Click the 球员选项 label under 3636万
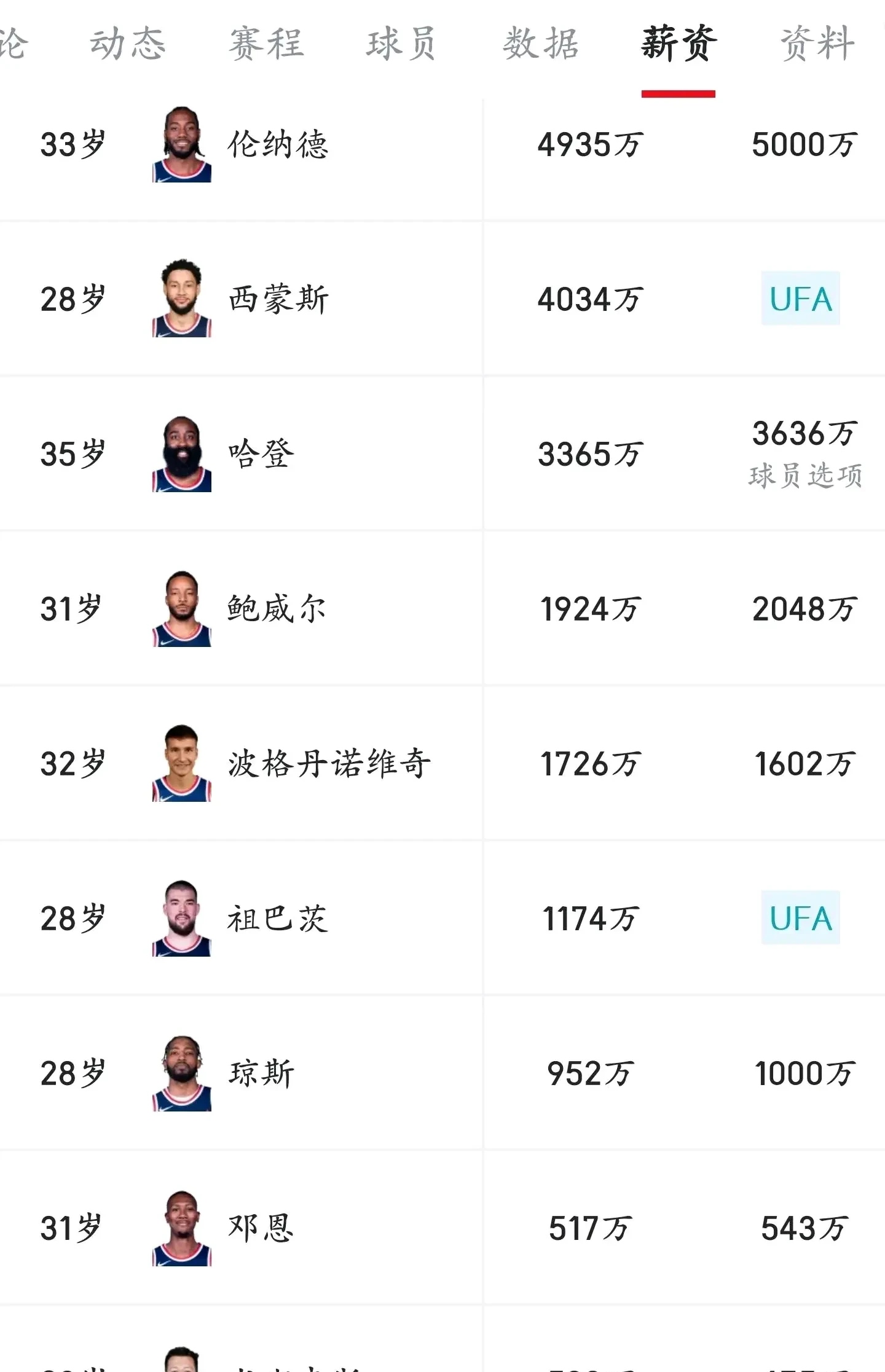The width and height of the screenshot is (885, 1372). click(805, 476)
